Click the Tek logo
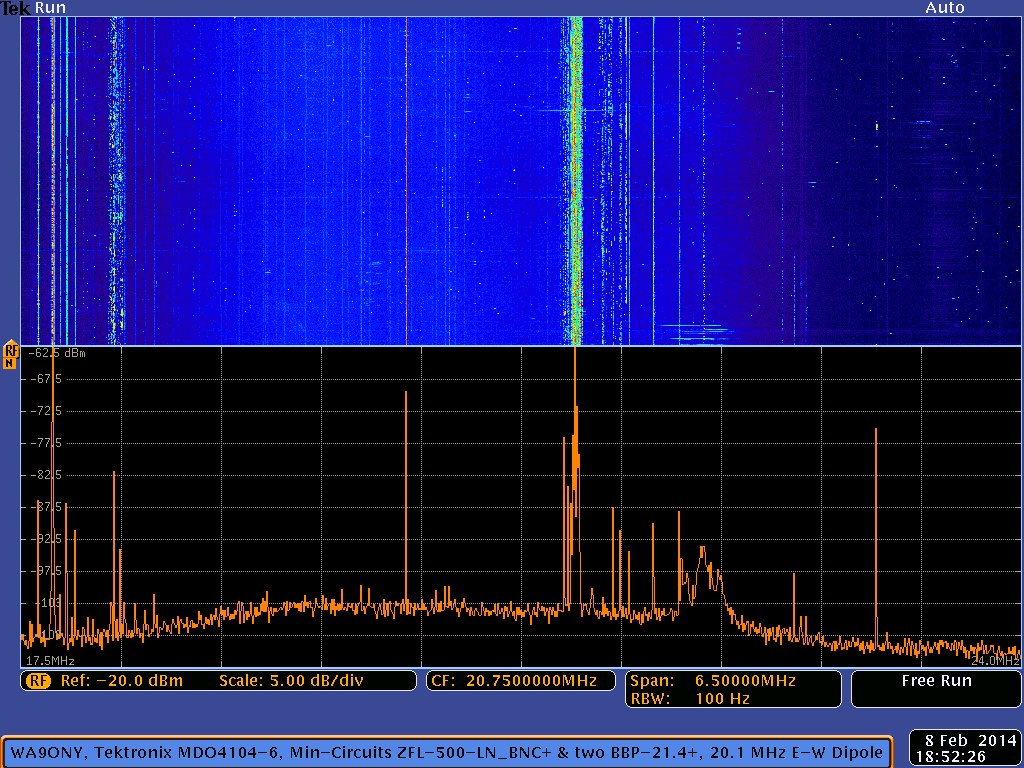Screen dimensions: 1024x768 click(x=15, y=8)
